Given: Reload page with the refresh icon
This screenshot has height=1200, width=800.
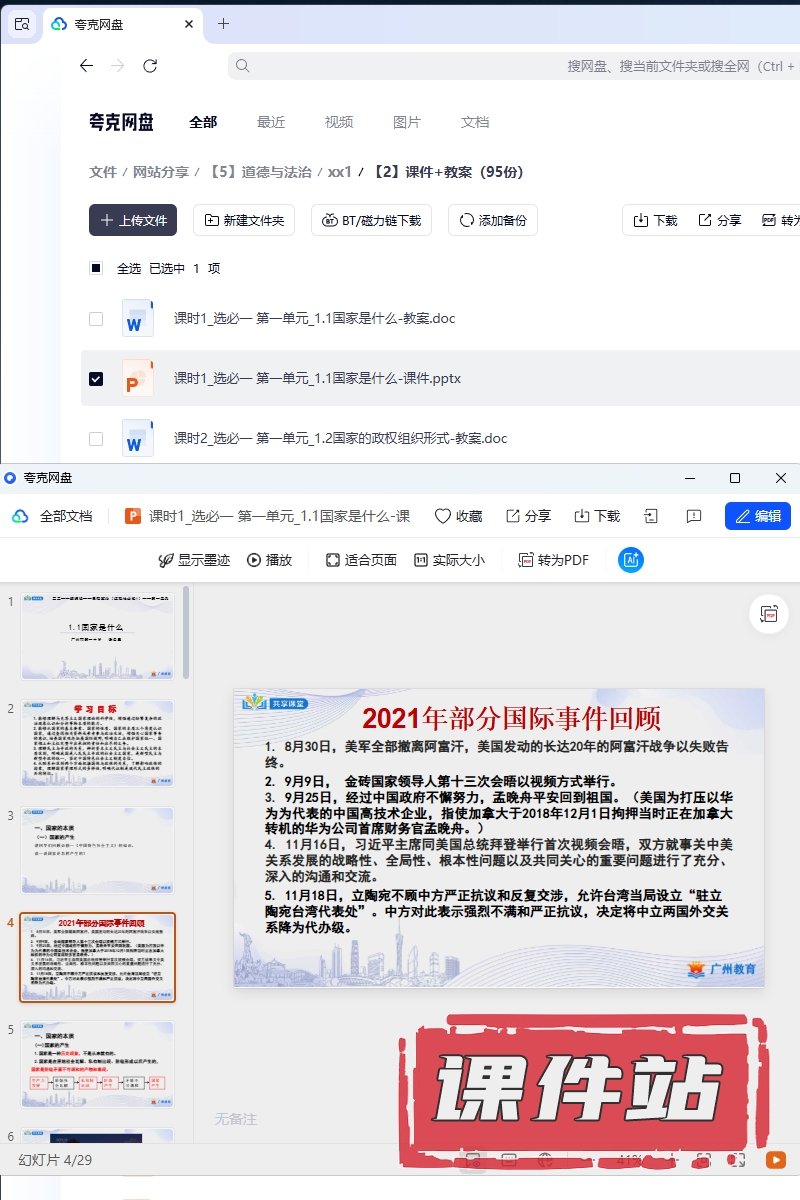Looking at the screenshot, I should pos(150,66).
